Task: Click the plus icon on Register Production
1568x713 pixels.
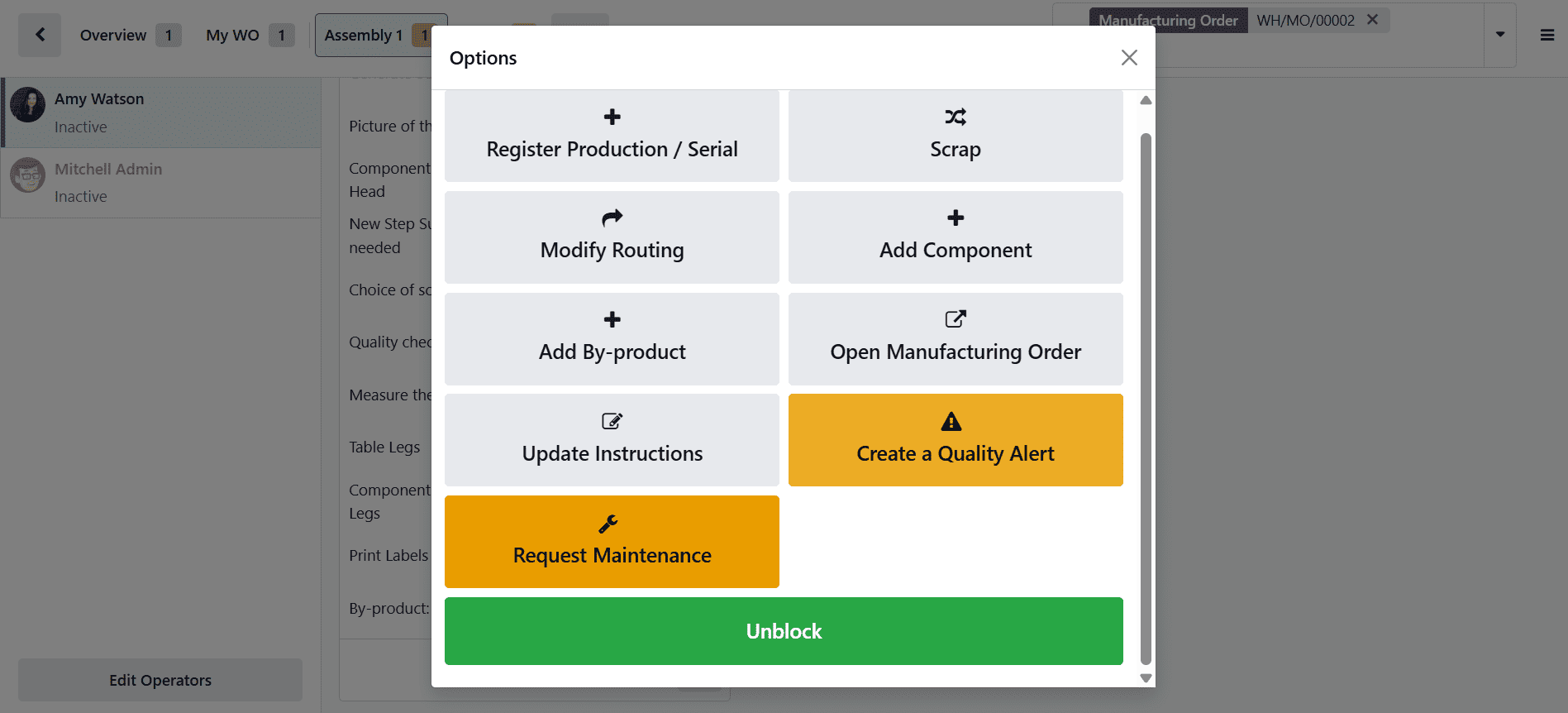Action: pyautogui.click(x=612, y=117)
